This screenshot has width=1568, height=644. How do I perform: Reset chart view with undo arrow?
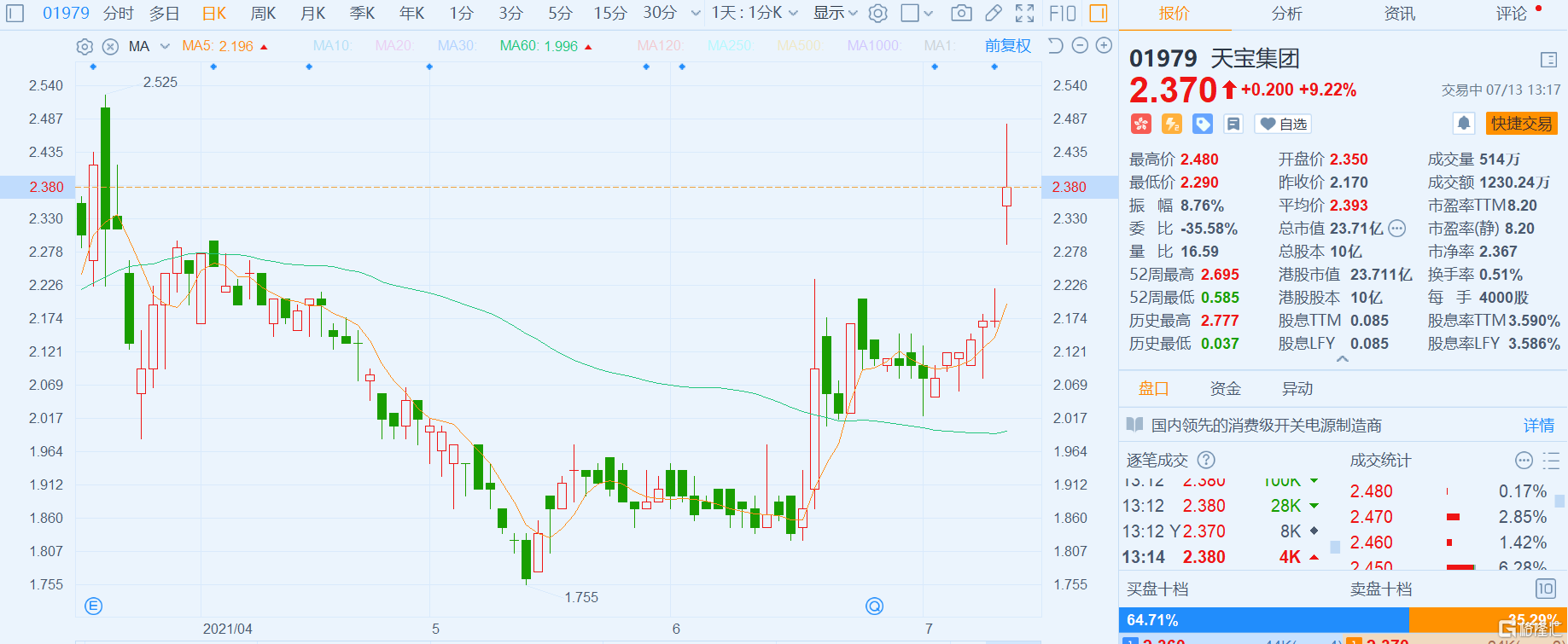click(1056, 45)
